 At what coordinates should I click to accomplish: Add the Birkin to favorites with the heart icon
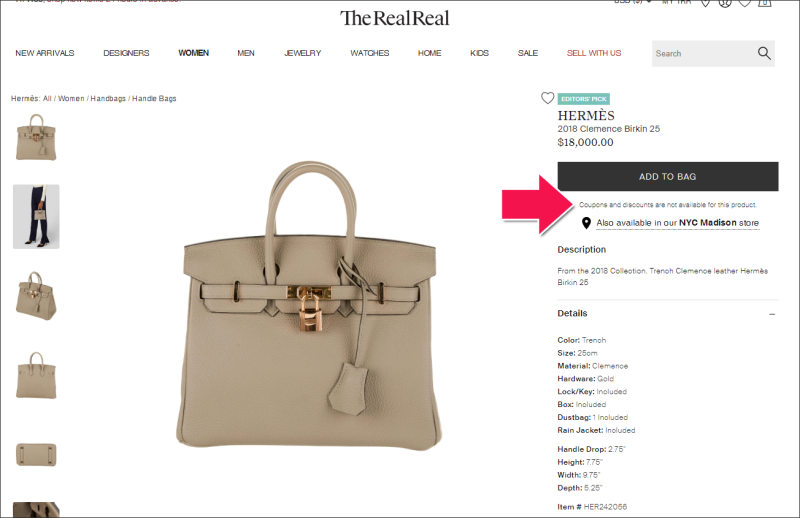point(547,98)
